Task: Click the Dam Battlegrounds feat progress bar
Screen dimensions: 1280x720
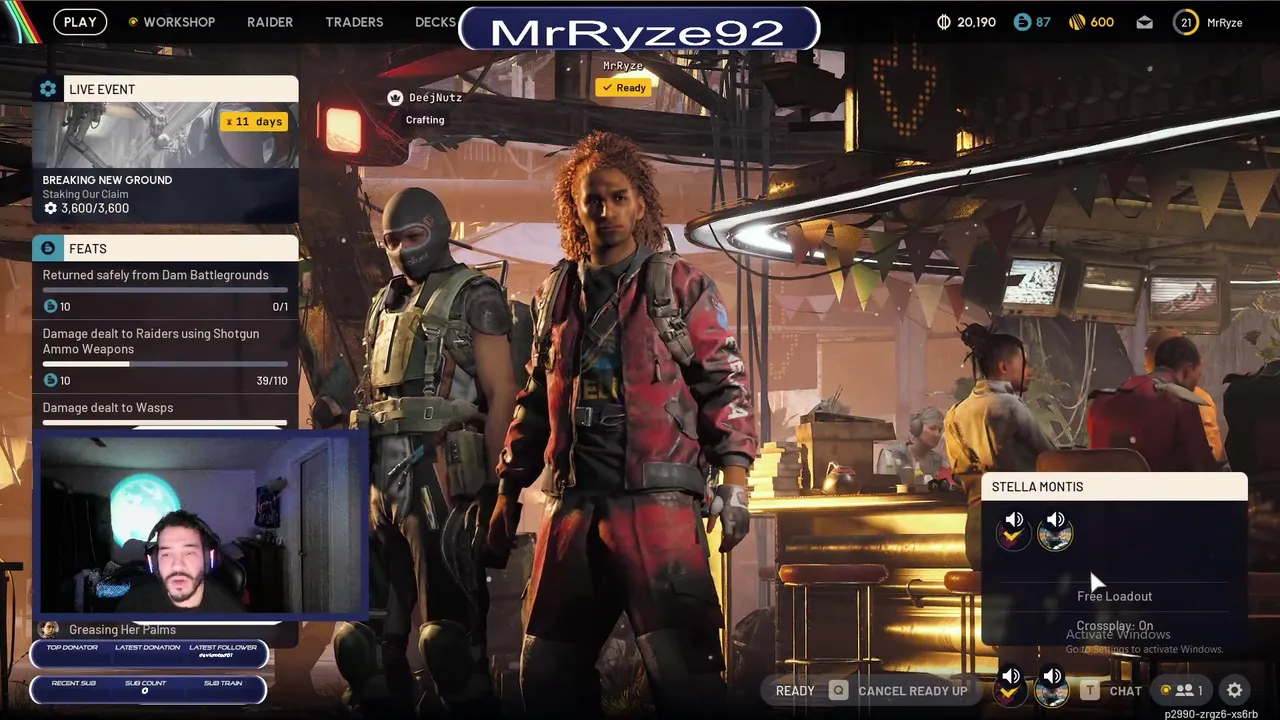Action: click(165, 291)
